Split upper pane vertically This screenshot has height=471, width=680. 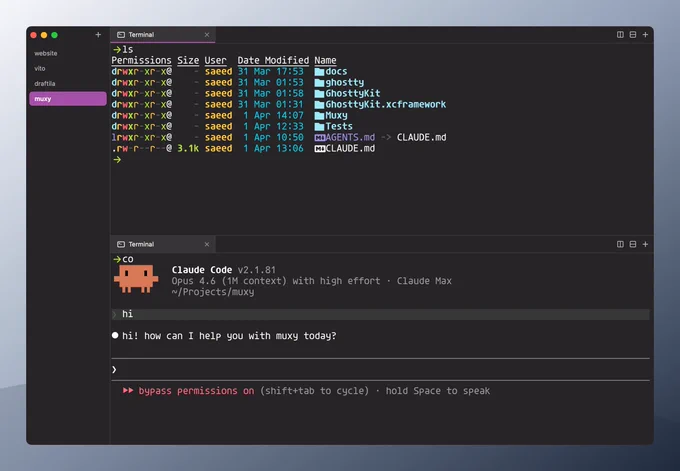(620, 35)
